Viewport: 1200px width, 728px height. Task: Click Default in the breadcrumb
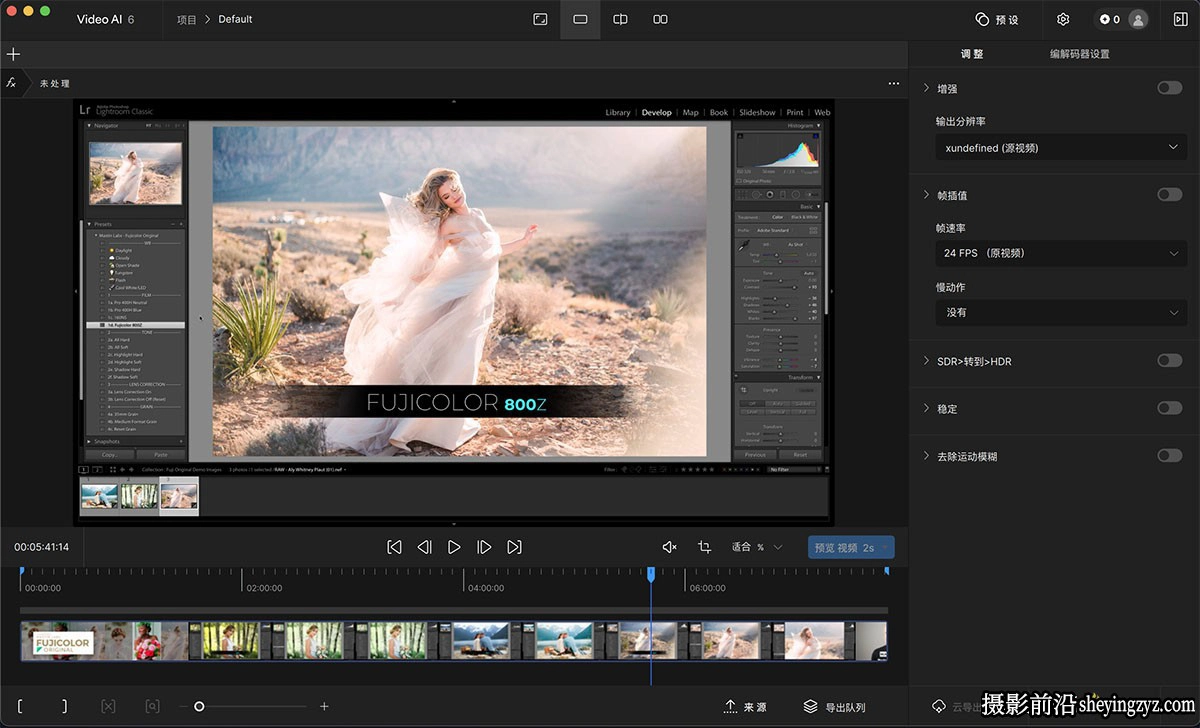coord(235,19)
